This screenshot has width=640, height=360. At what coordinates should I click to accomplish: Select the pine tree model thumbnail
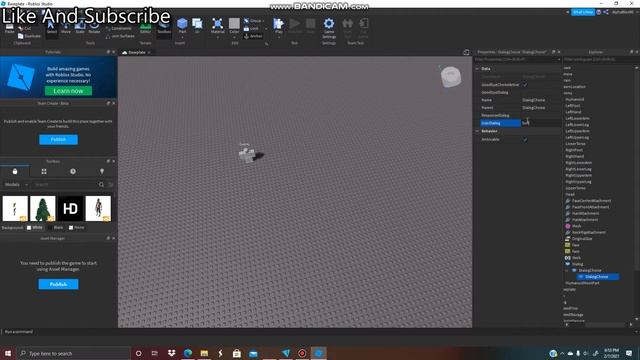click(43, 209)
